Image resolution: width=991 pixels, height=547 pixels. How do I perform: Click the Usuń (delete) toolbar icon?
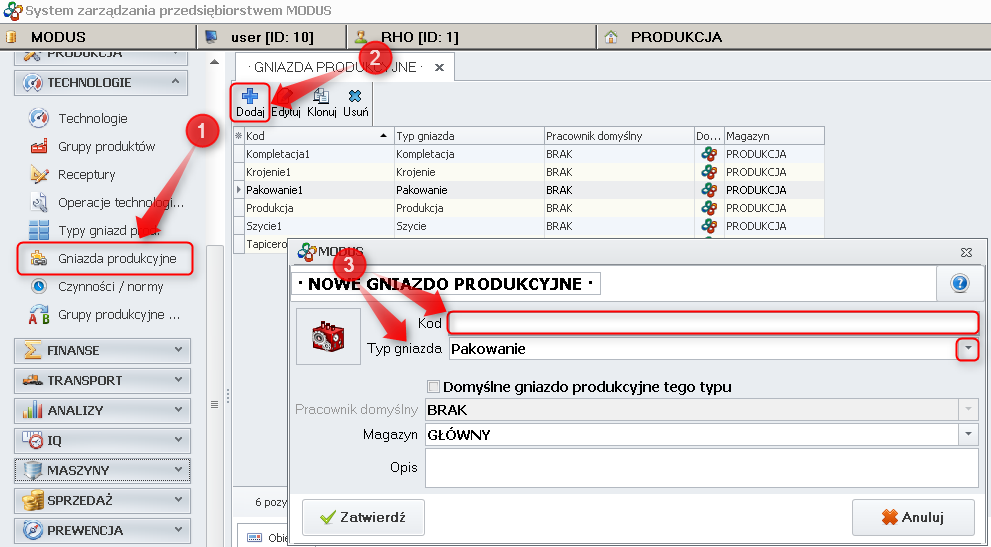[x=355, y=96]
